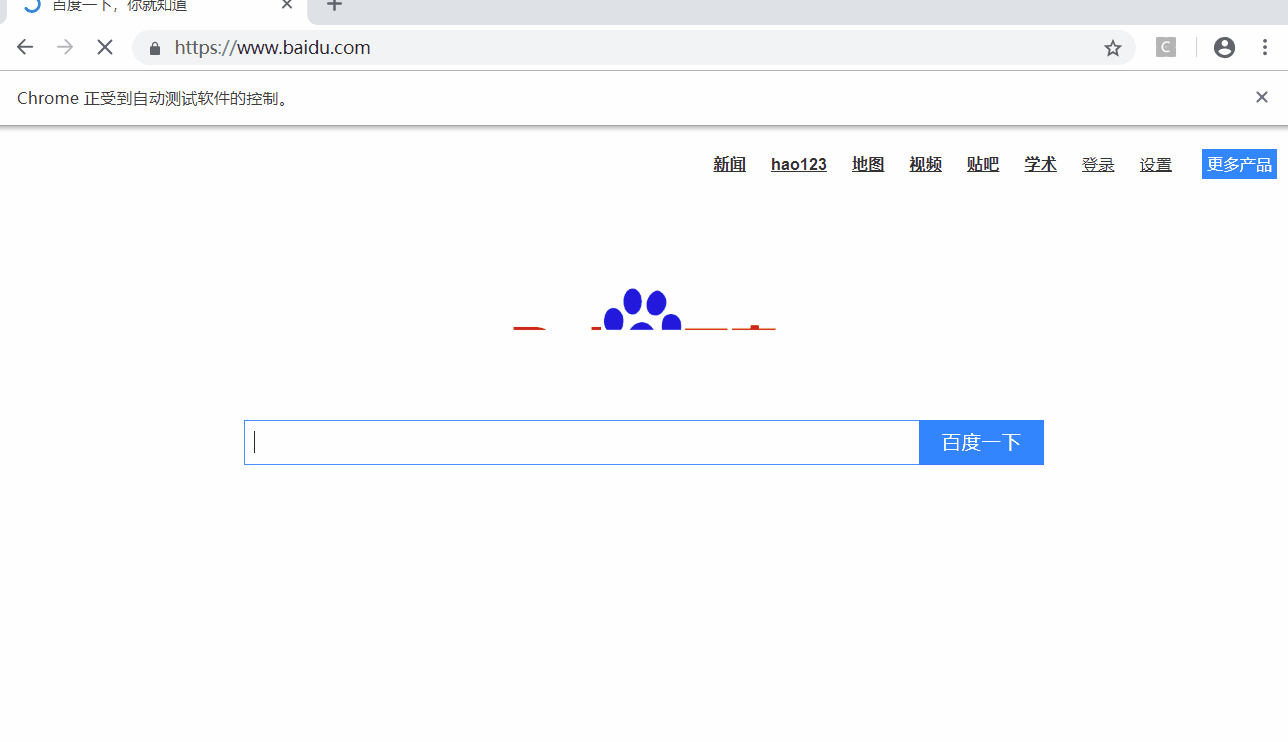Close the Baidu browser tab
This screenshot has width=1288, height=742.
[x=287, y=6]
